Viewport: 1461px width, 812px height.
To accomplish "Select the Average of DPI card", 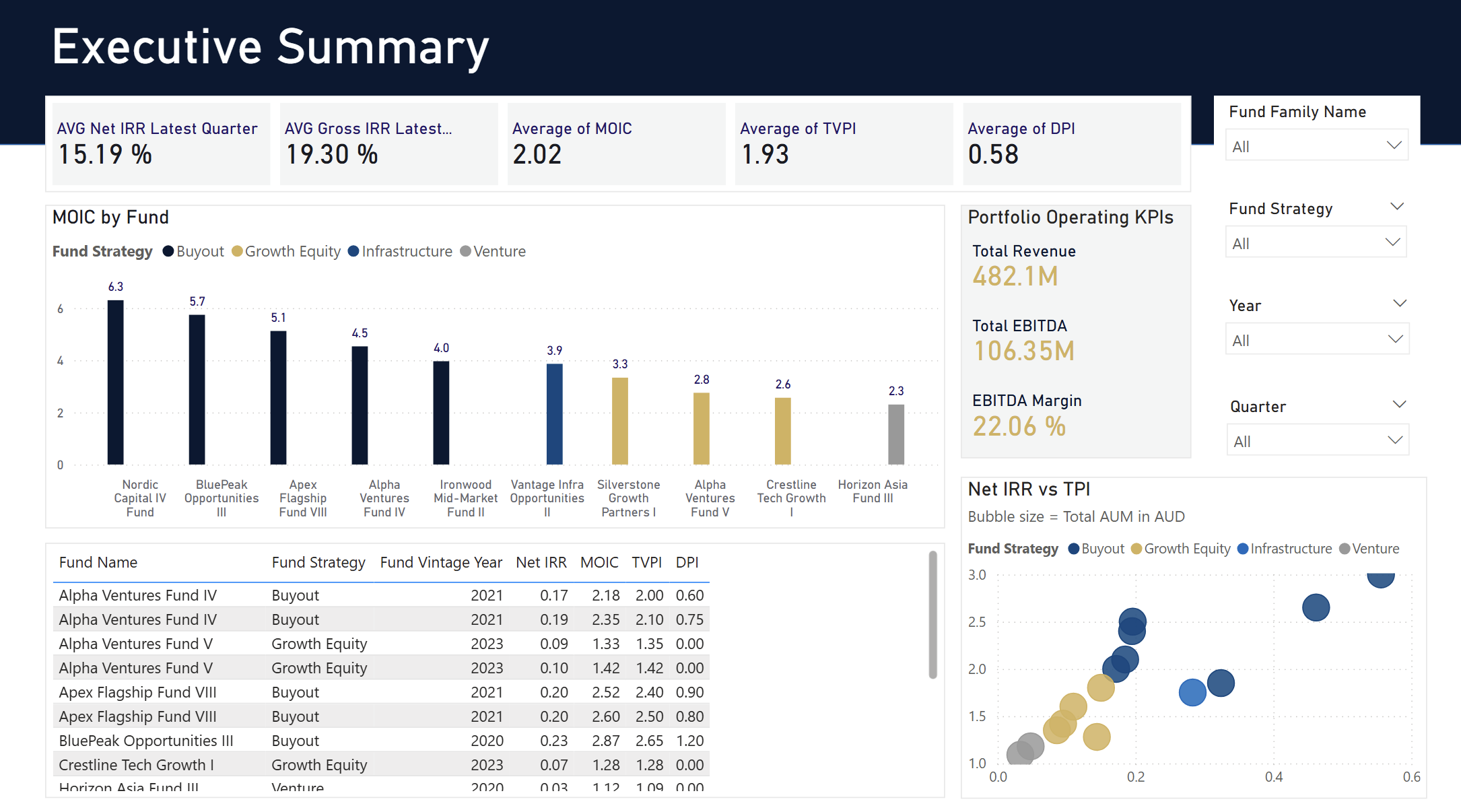I will click(x=1072, y=144).
